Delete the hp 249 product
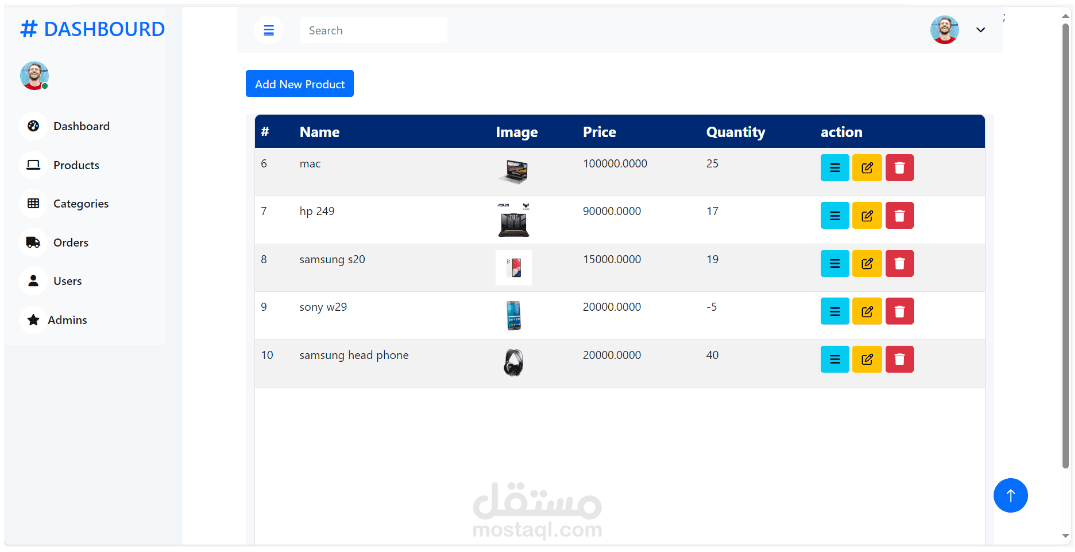This screenshot has height=552, width=1075. pyautogui.click(x=899, y=215)
